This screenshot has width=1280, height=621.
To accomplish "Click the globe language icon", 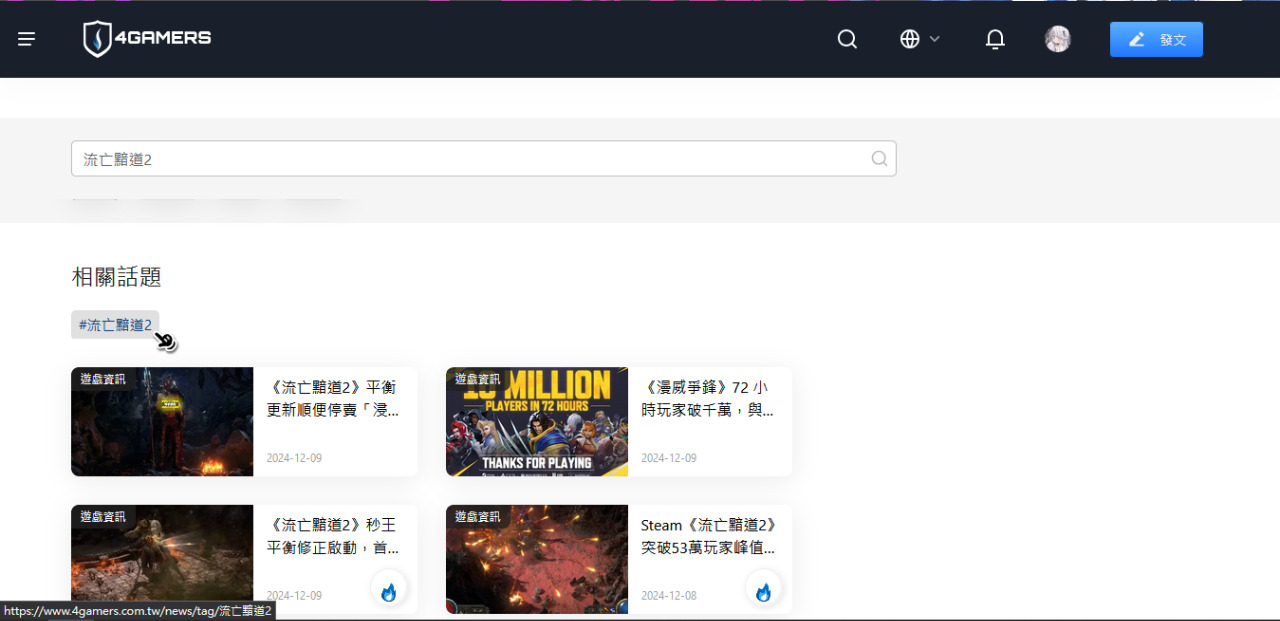I will [x=909, y=39].
